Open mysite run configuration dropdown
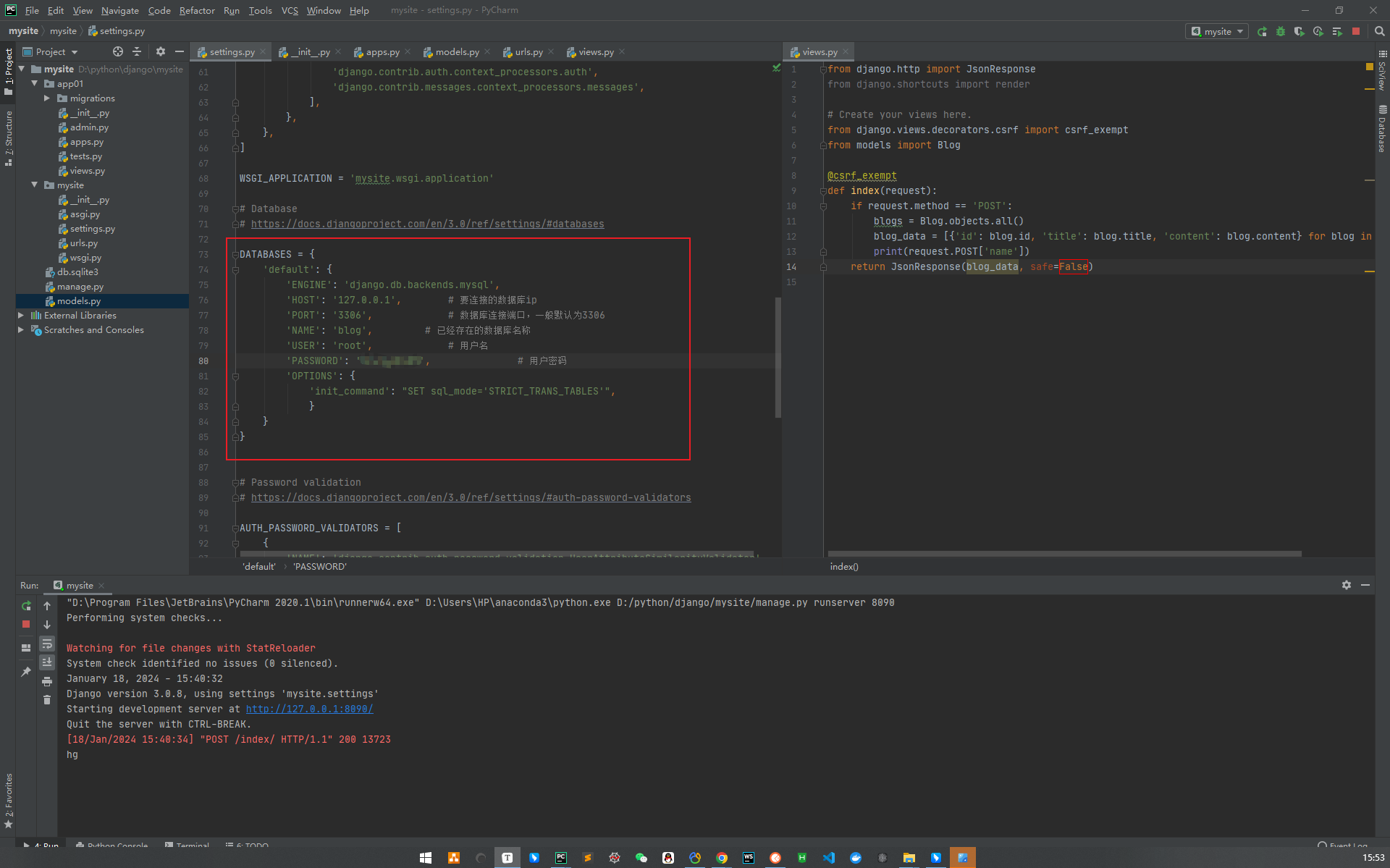Image resolution: width=1390 pixels, height=868 pixels. [1217, 32]
